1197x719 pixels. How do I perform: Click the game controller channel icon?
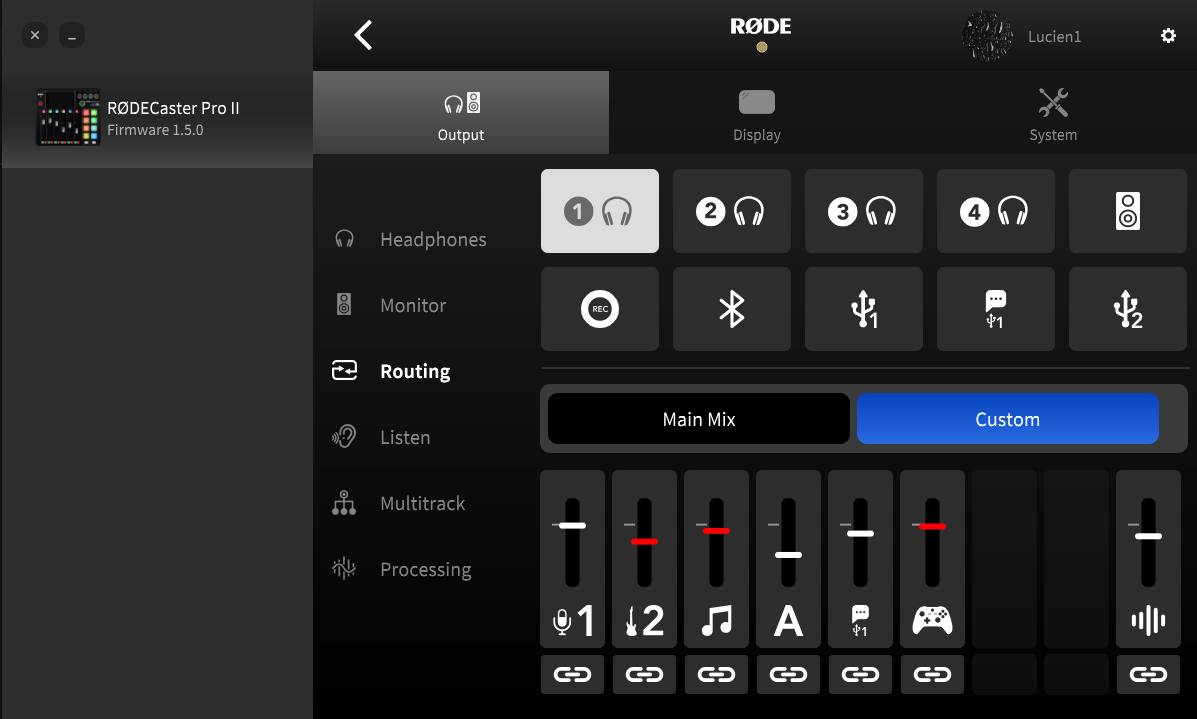pos(932,621)
